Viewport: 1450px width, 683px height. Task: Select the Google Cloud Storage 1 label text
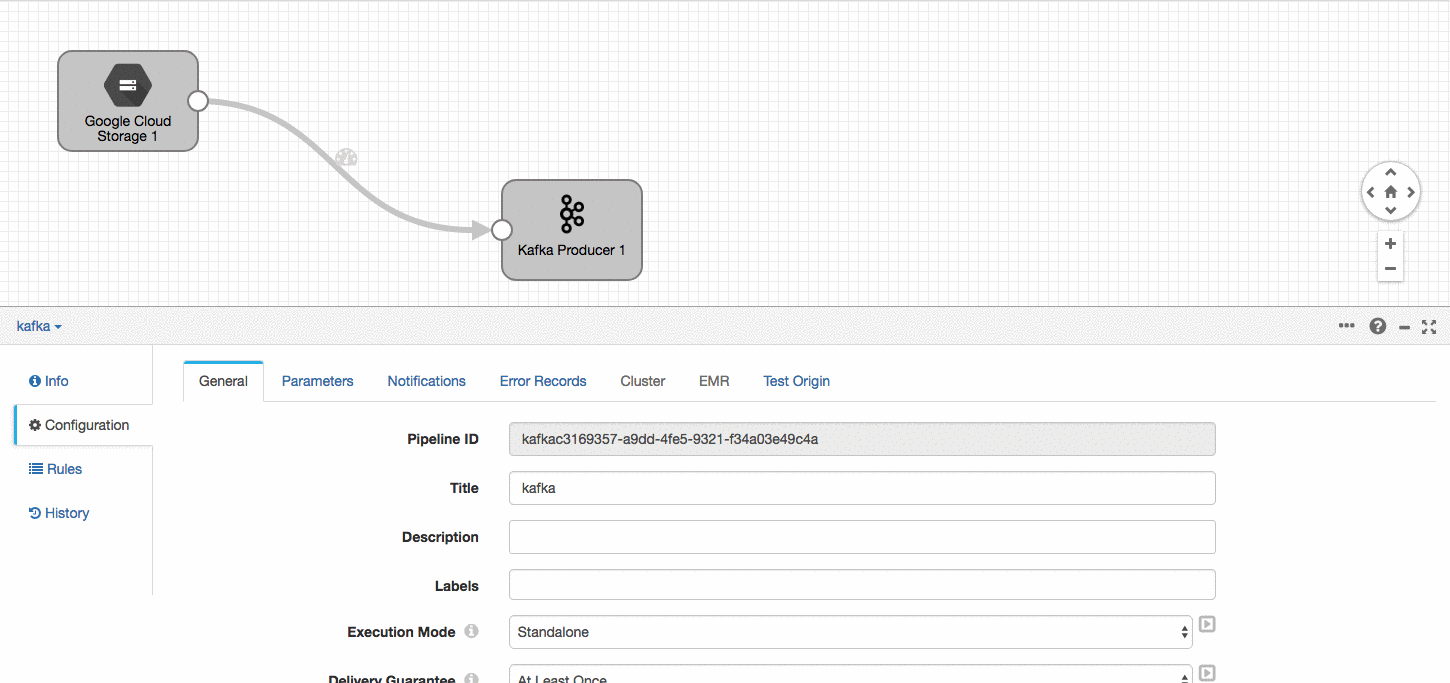pos(128,129)
